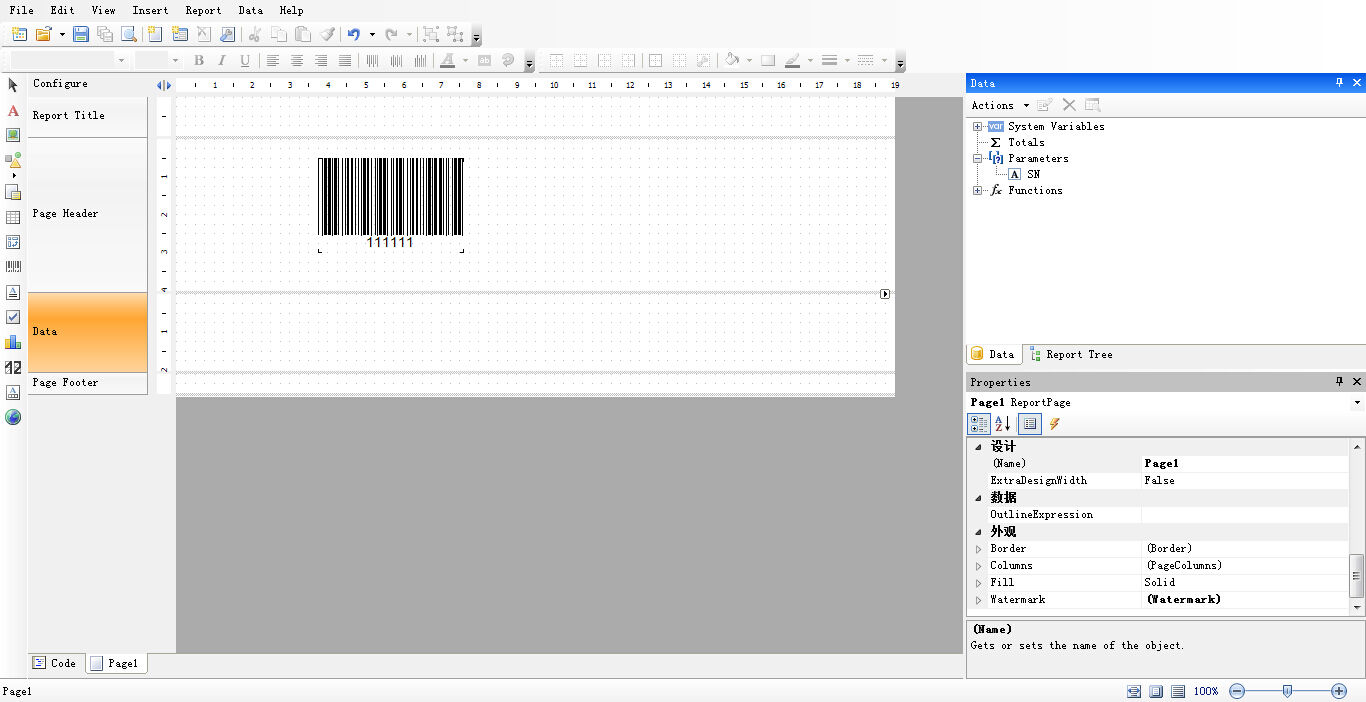Save the report with the floppy disk icon
1366x702 pixels.
coord(81,34)
